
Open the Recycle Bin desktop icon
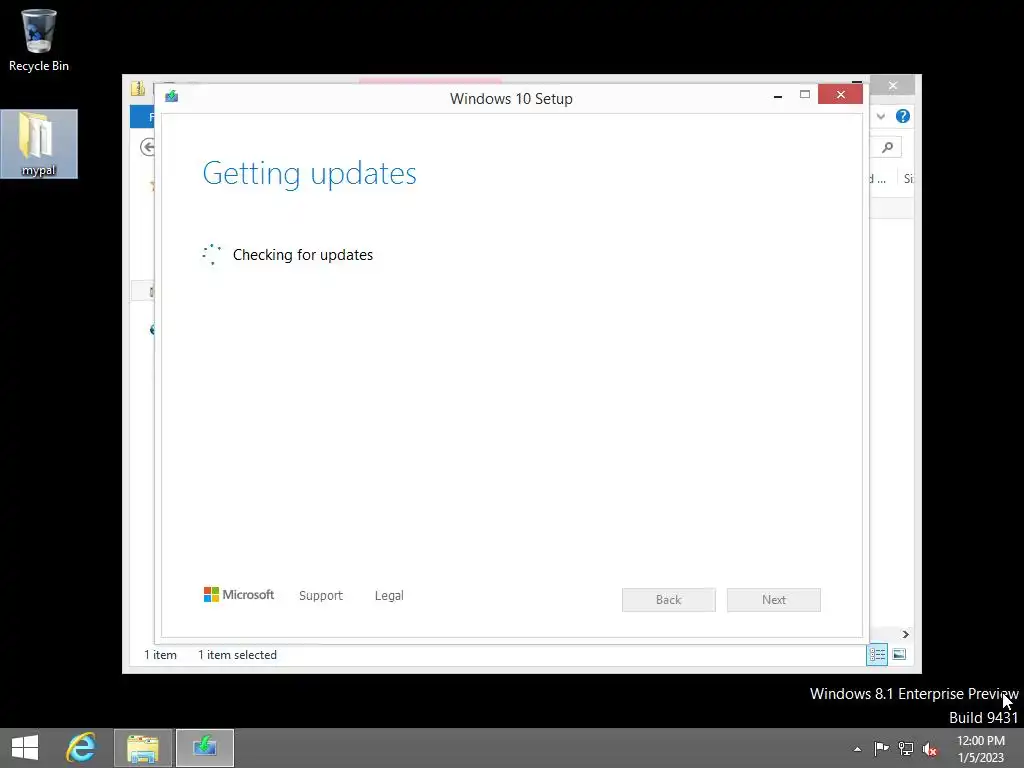39,39
